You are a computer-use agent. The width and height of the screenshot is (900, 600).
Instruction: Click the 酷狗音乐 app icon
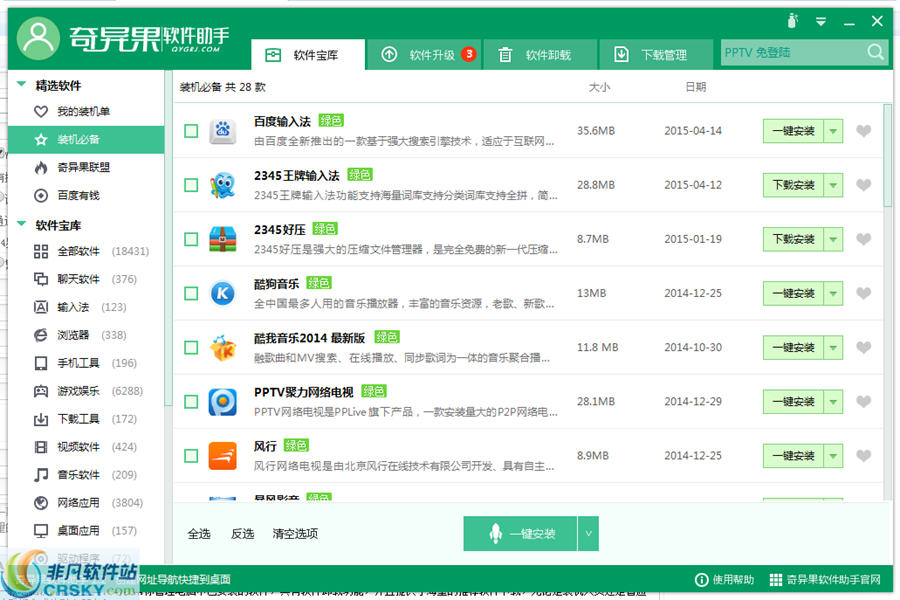[223, 293]
